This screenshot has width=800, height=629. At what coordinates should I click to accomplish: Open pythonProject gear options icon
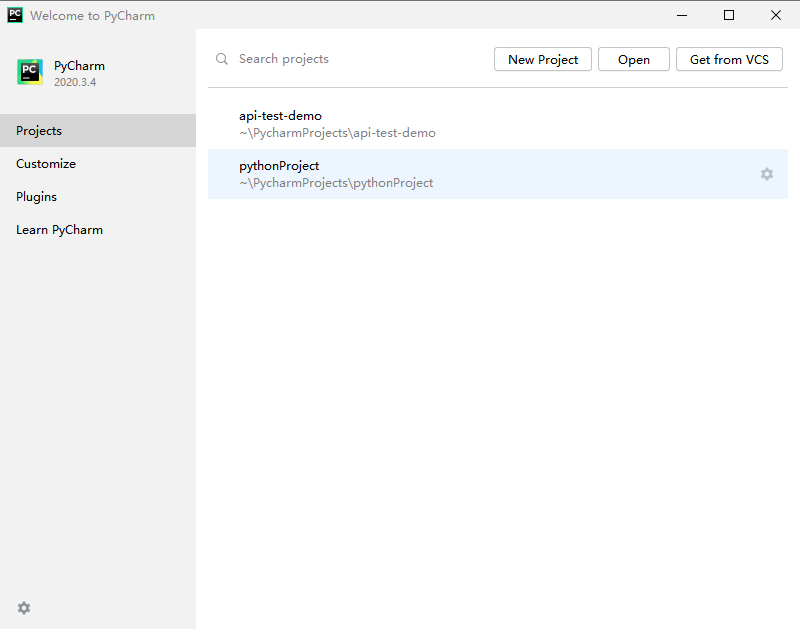click(x=767, y=174)
